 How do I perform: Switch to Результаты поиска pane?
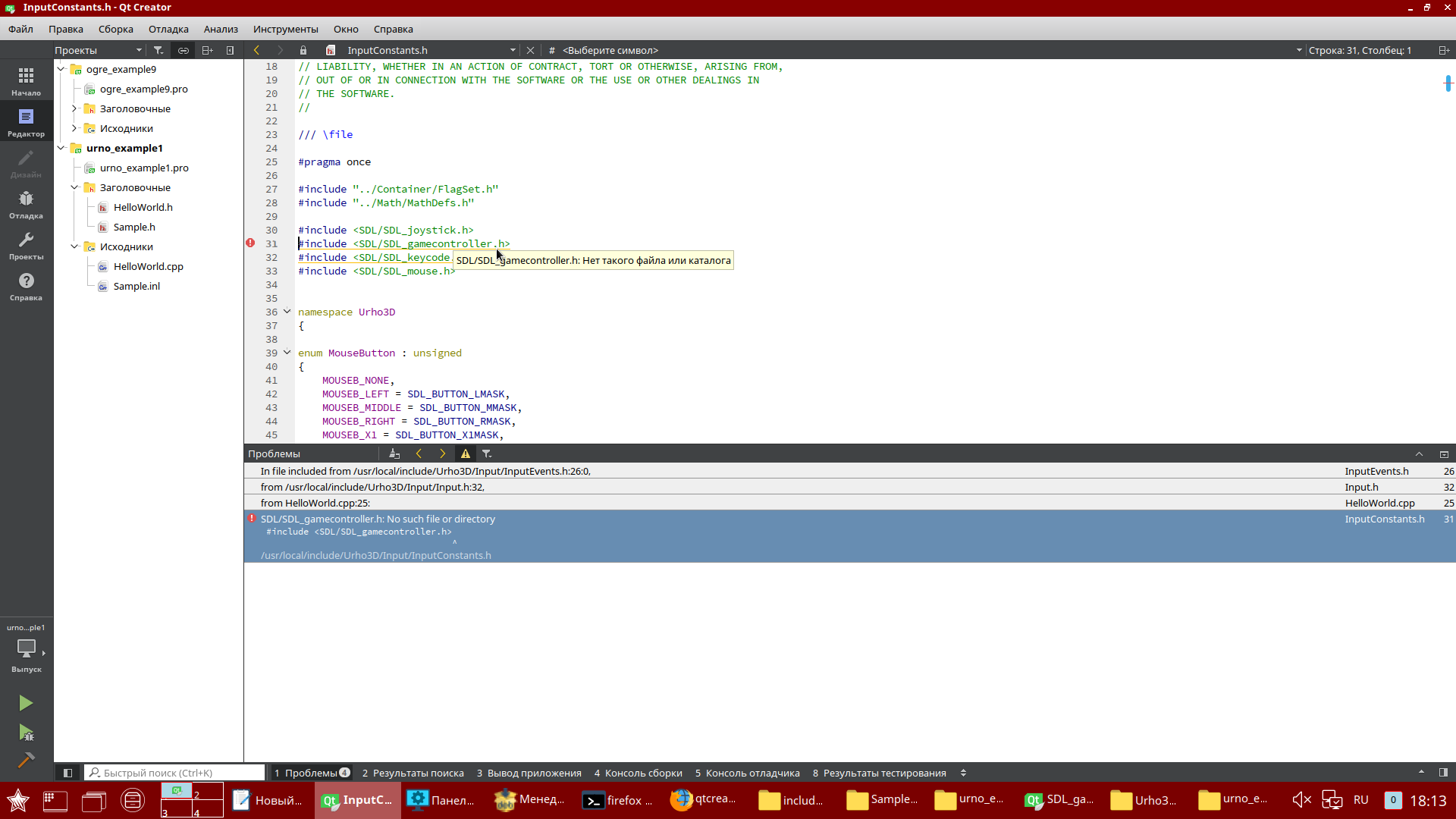point(413,773)
